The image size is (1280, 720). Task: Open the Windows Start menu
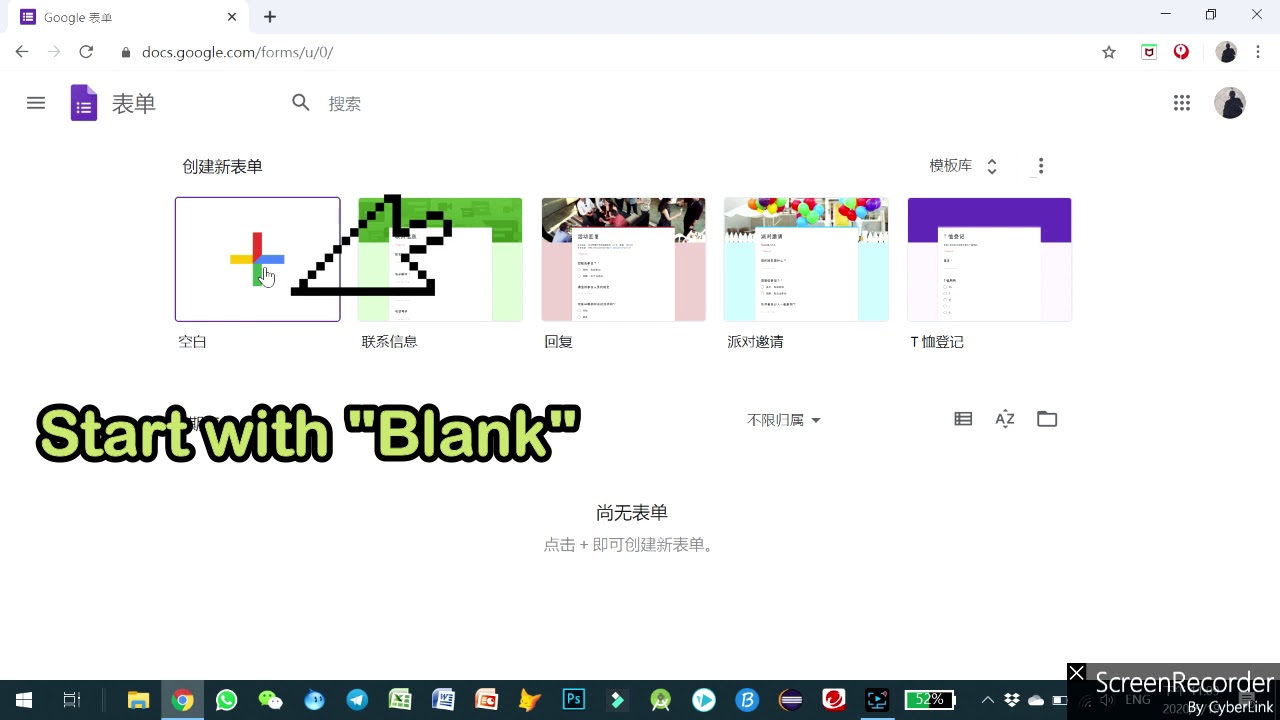(x=24, y=700)
